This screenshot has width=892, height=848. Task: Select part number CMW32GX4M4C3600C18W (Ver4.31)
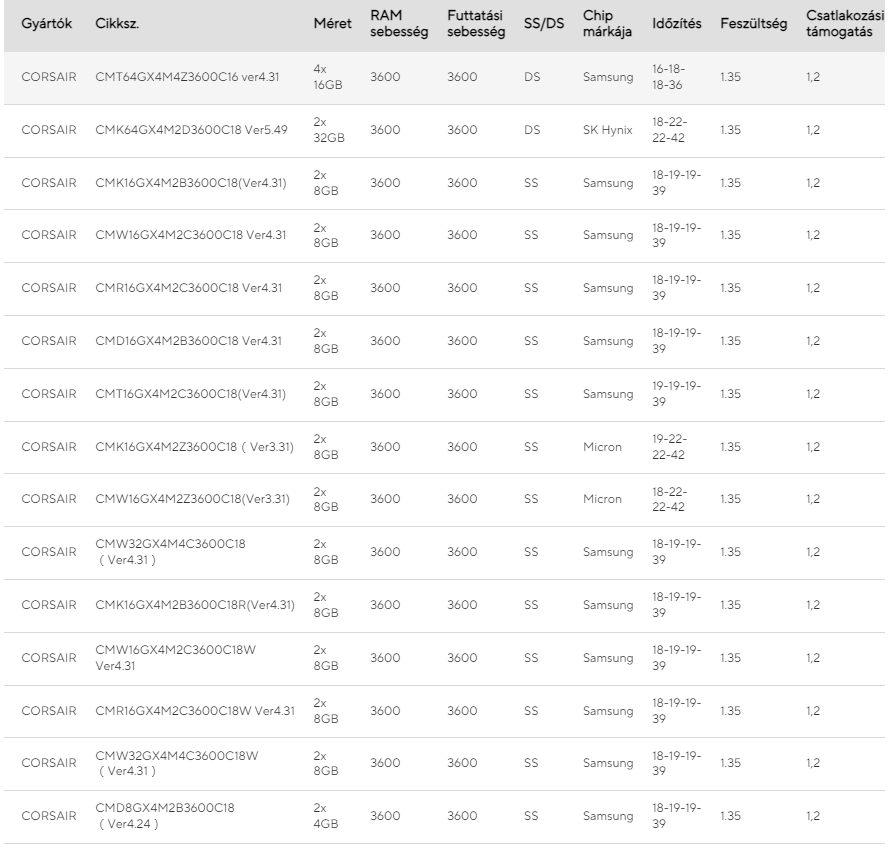pyautogui.click(x=176, y=763)
